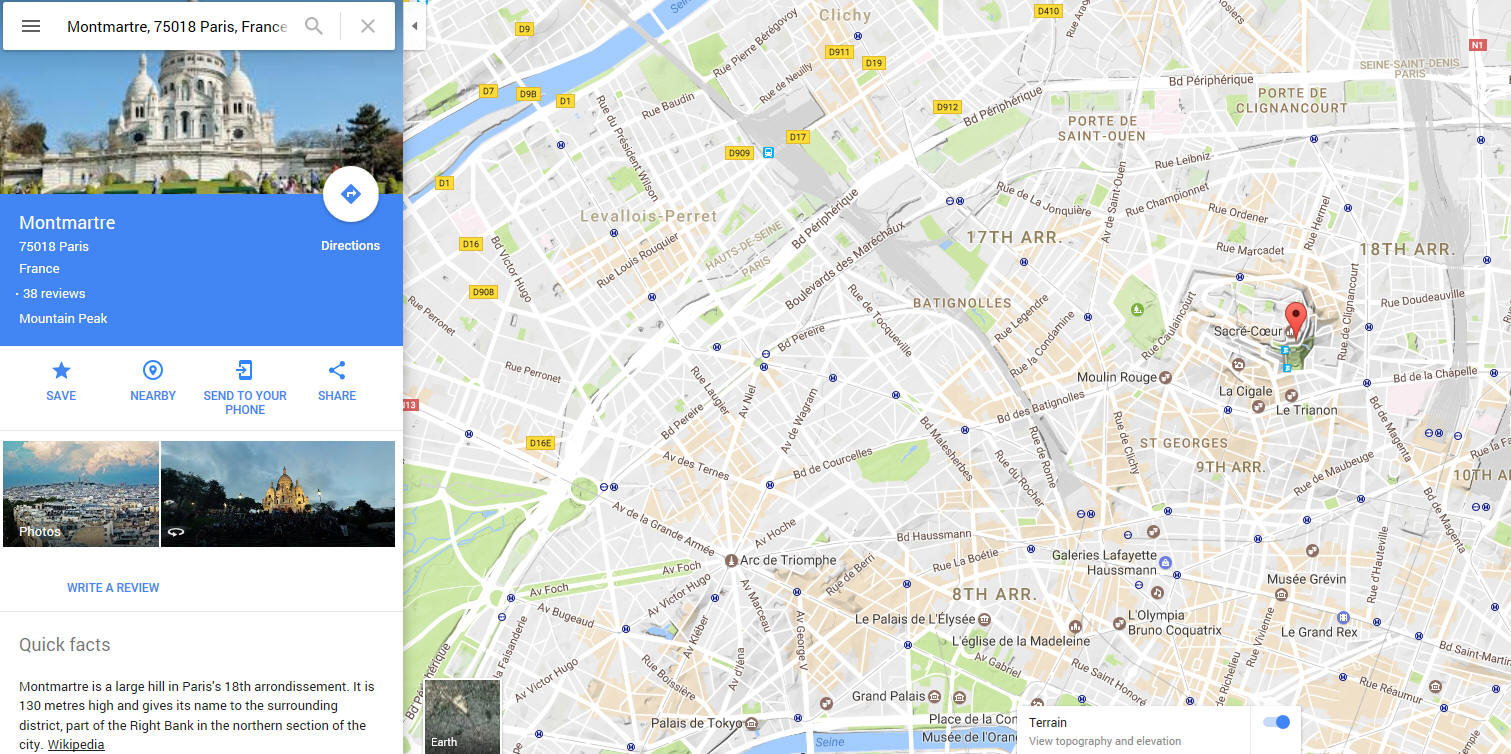
Task: Click the D16E road badge
Action: coord(540,443)
